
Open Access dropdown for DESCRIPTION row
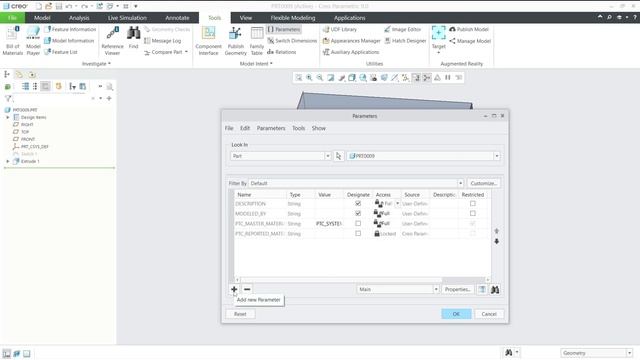coord(398,204)
